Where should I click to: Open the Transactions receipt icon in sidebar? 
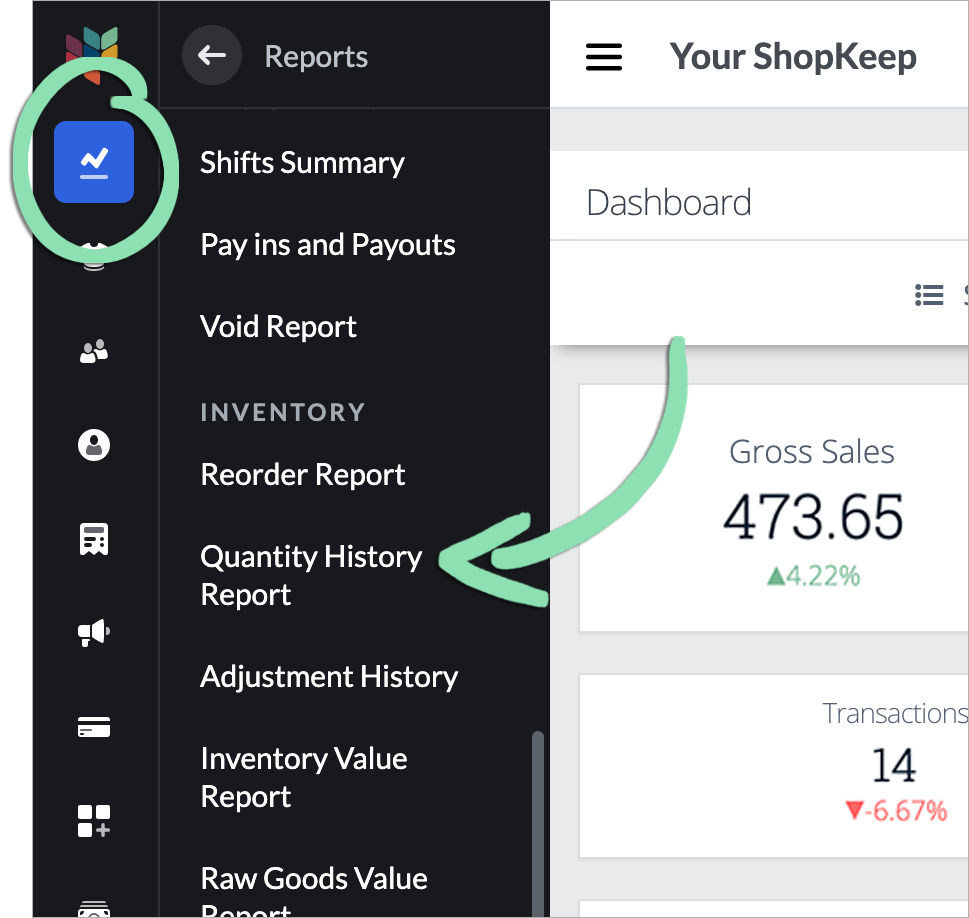click(x=94, y=539)
